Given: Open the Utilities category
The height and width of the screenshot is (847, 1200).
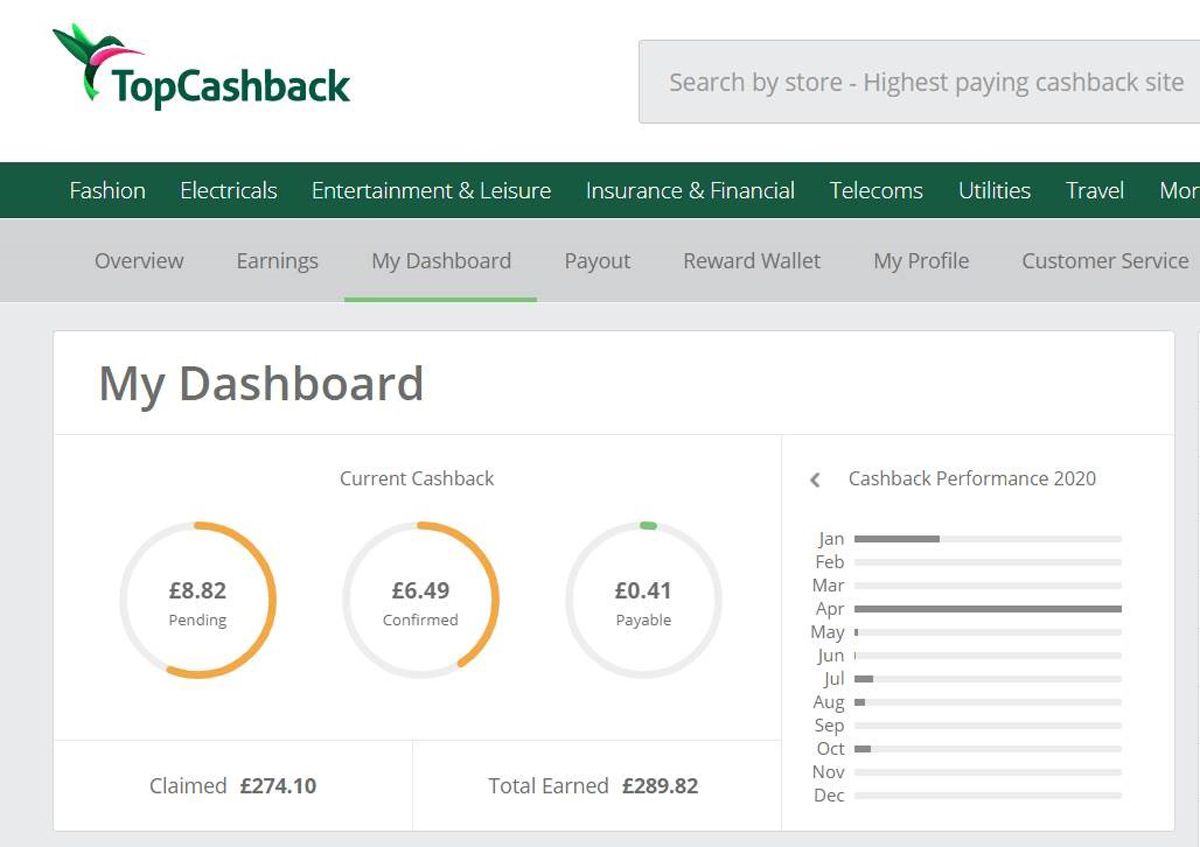Looking at the screenshot, I should [x=994, y=191].
